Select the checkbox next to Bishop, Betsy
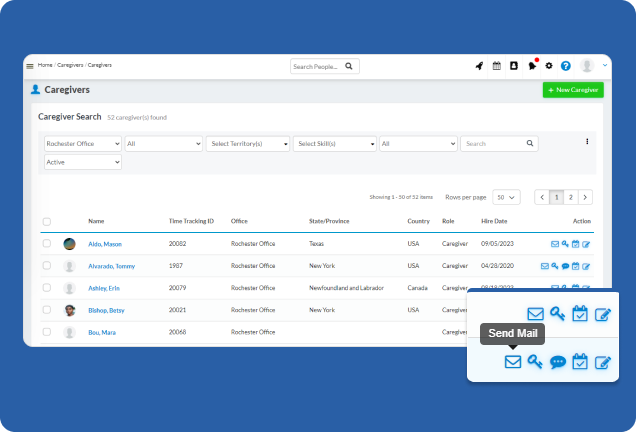Viewport: 636px width, 432px height. click(47, 310)
